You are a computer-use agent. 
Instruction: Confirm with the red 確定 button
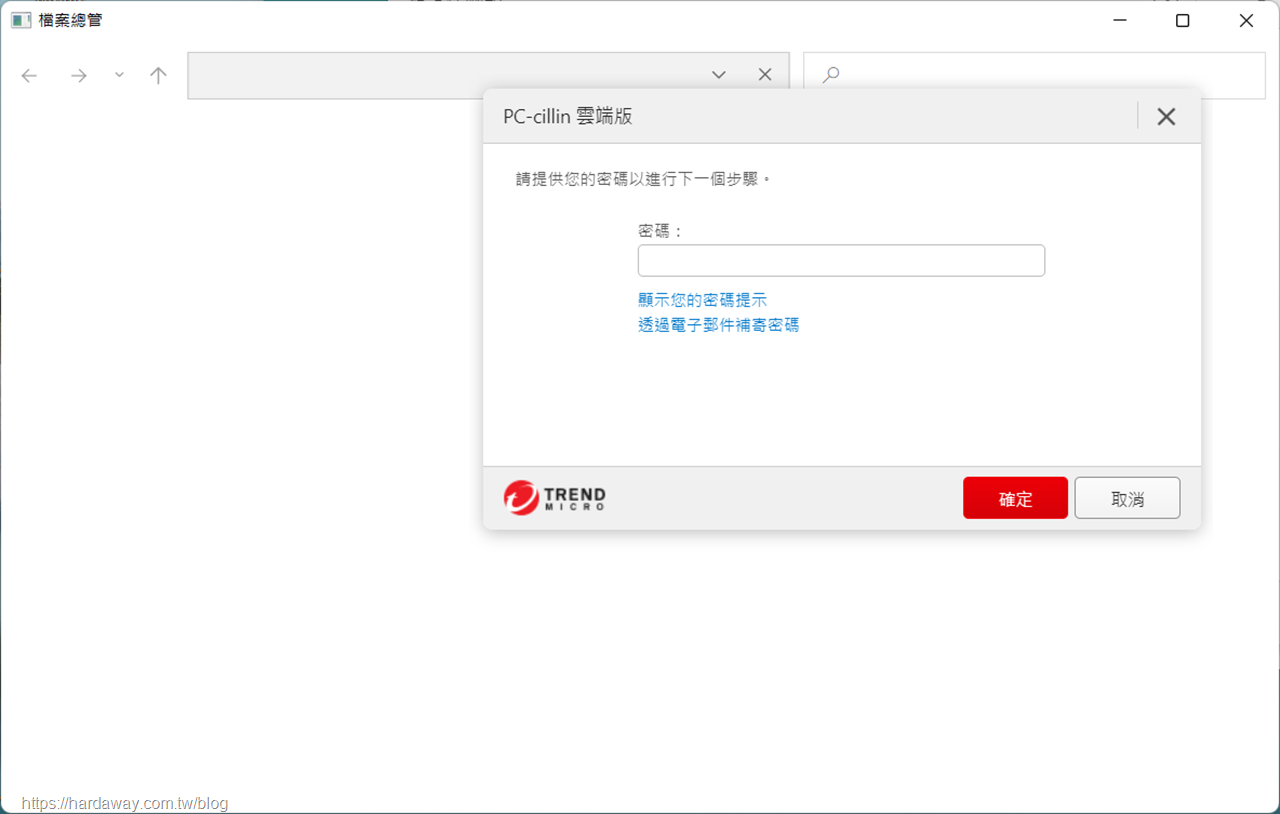tap(1015, 498)
